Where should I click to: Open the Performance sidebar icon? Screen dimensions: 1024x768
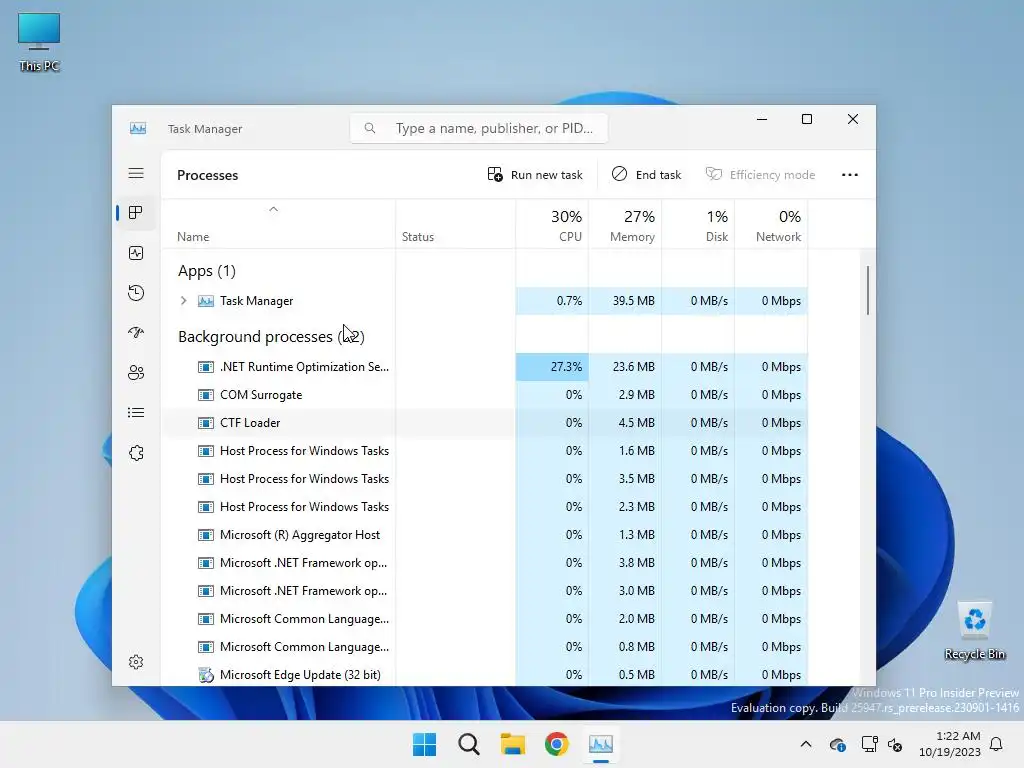coord(136,253)
